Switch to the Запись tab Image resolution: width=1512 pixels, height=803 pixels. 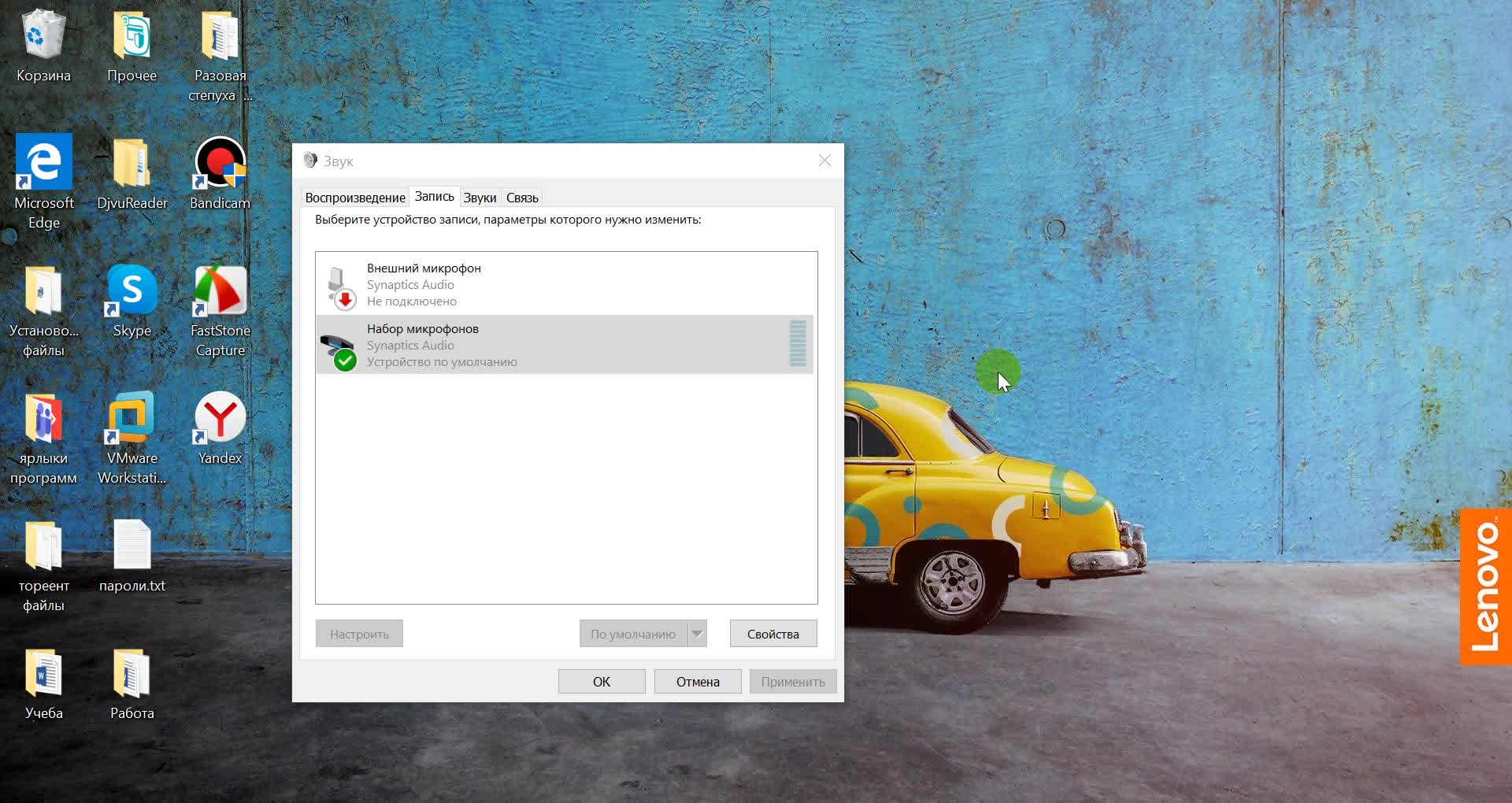click(x=435, y=196)
